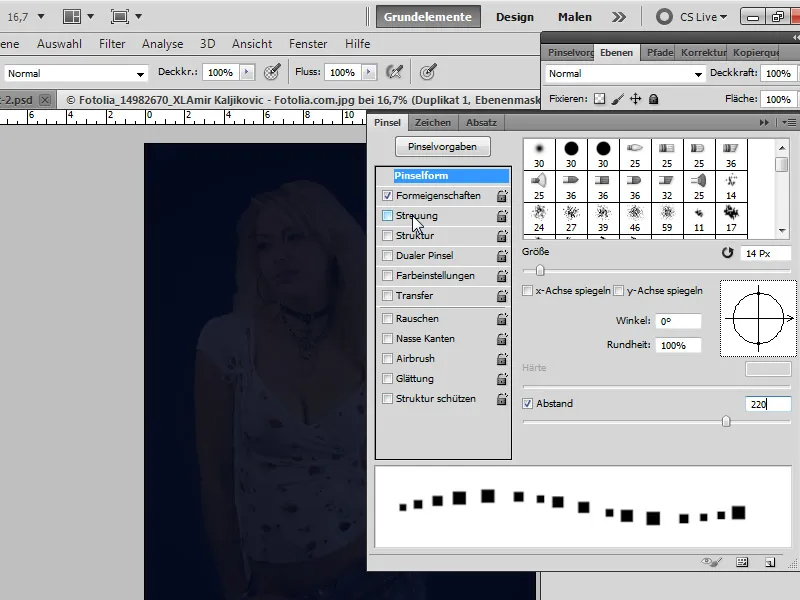Click lock icon beside Glättung

(502, 379)
